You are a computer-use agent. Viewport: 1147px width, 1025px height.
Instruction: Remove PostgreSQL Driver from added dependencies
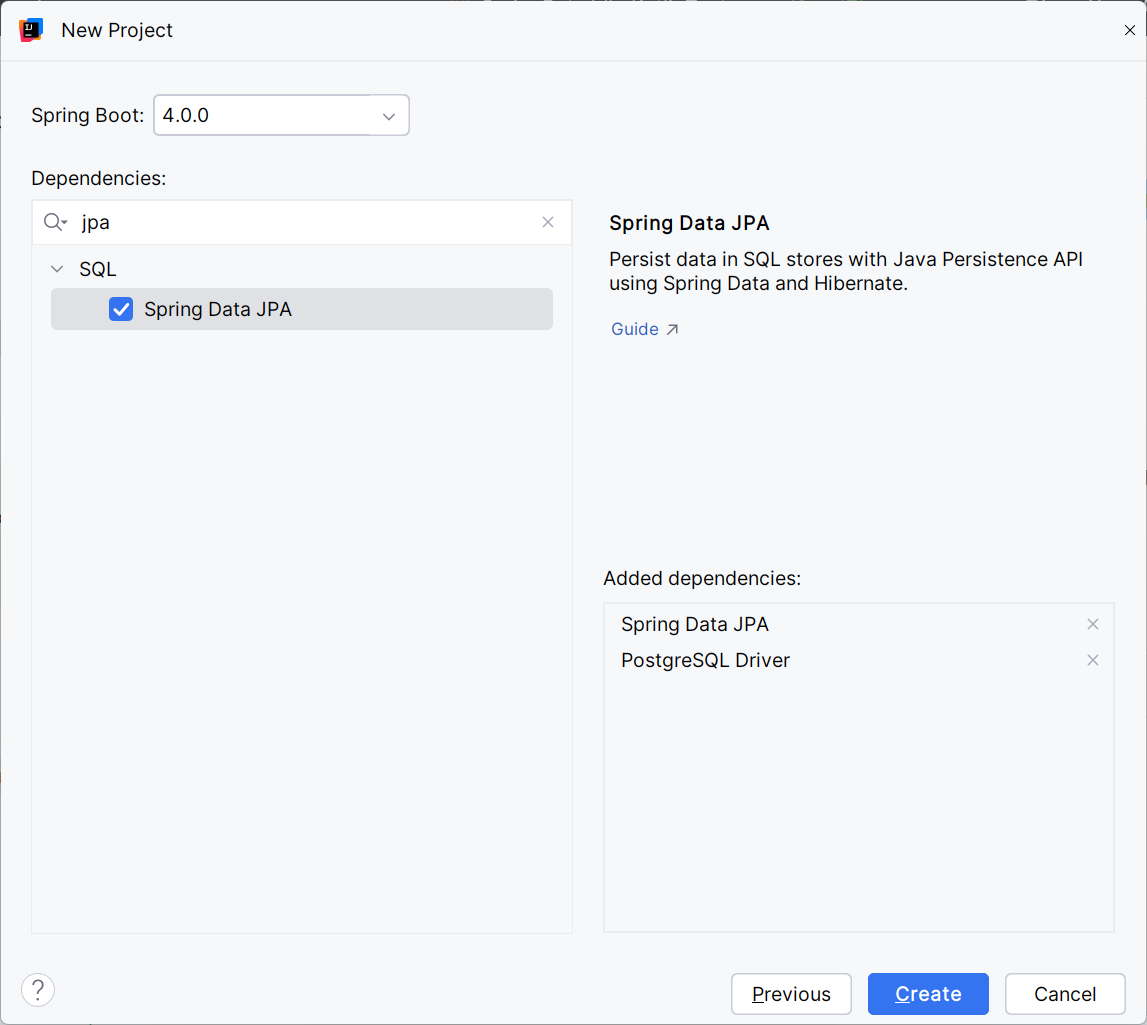(x=1092, y=660)
